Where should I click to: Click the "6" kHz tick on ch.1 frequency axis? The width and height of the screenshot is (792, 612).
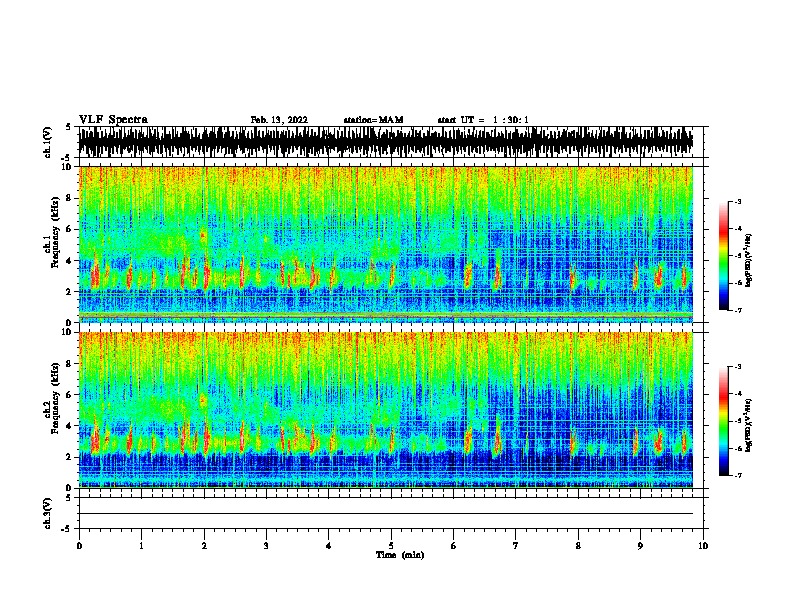tap(69, 229)
